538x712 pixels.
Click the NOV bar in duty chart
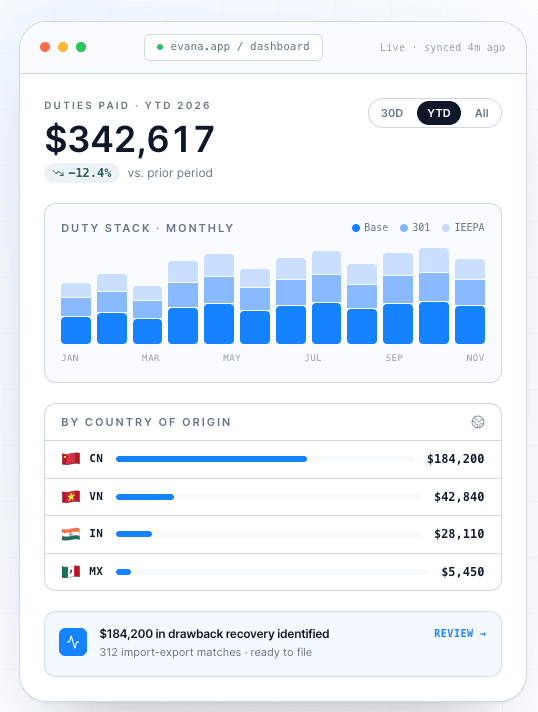(x=470, y=301)
